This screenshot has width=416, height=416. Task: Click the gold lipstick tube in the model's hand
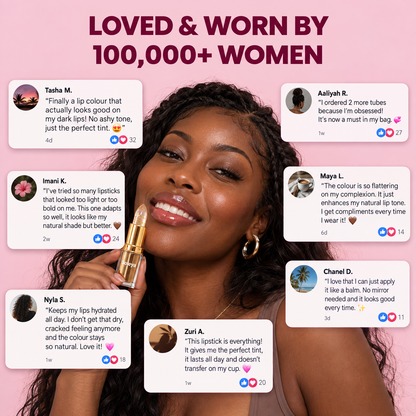[133, 246]
